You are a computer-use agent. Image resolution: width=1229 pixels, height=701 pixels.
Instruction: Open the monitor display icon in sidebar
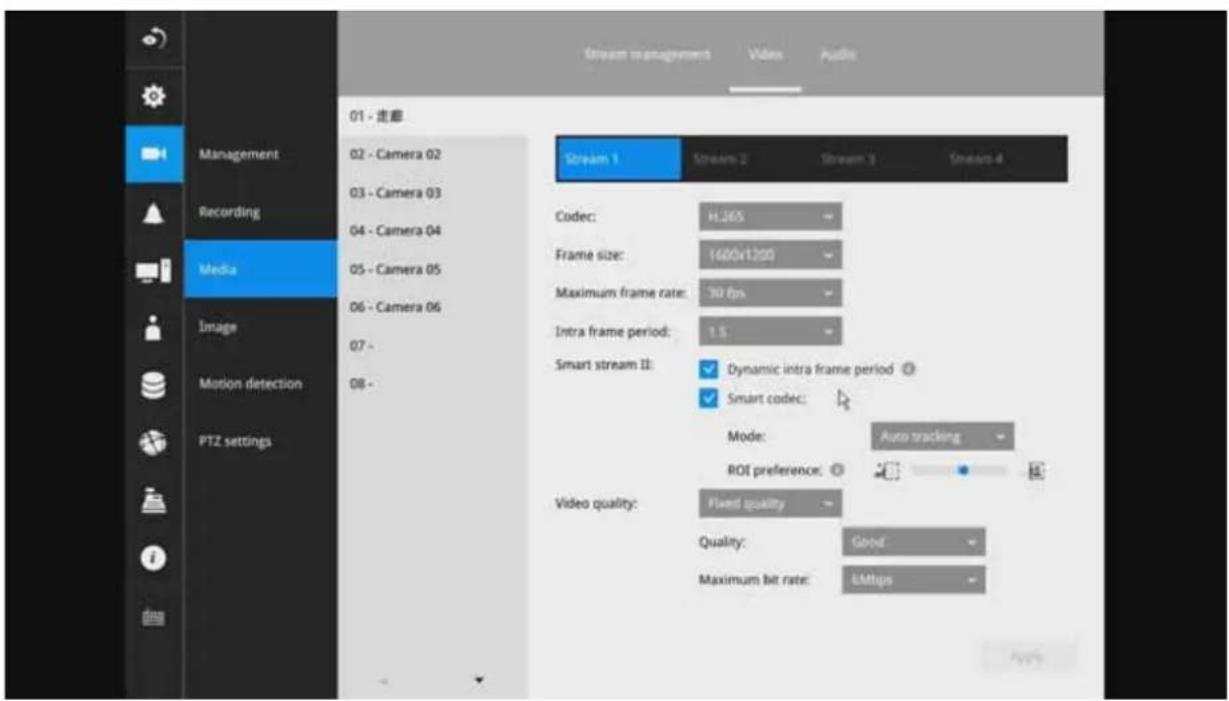tap(154, 270)
